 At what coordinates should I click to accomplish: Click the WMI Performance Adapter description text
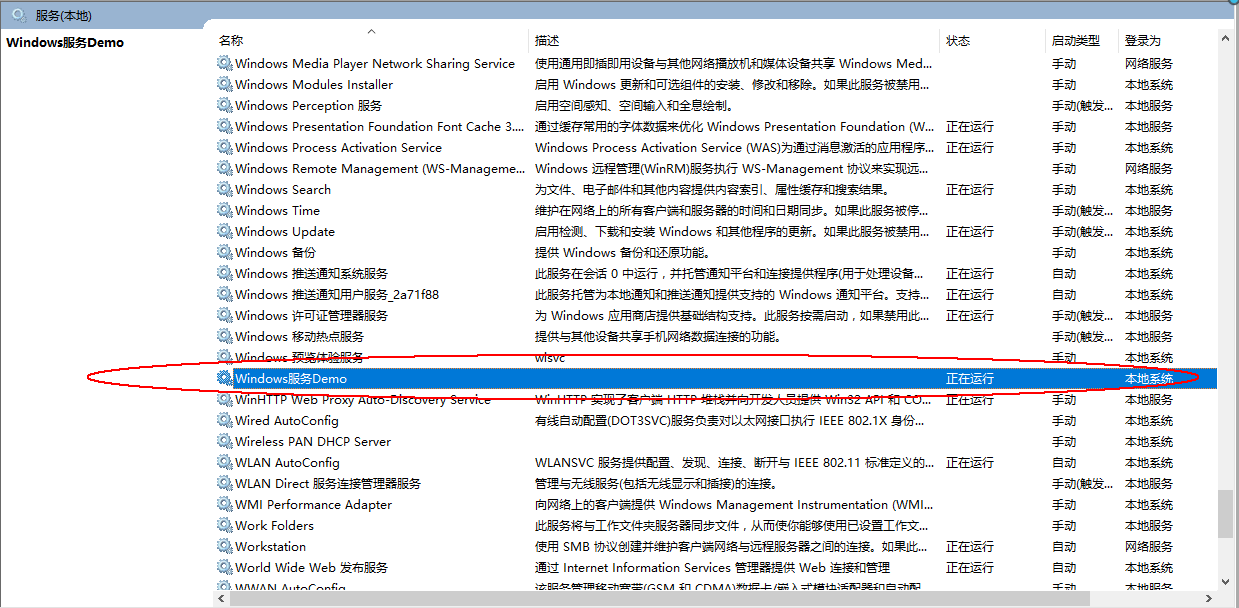point(733,504)
